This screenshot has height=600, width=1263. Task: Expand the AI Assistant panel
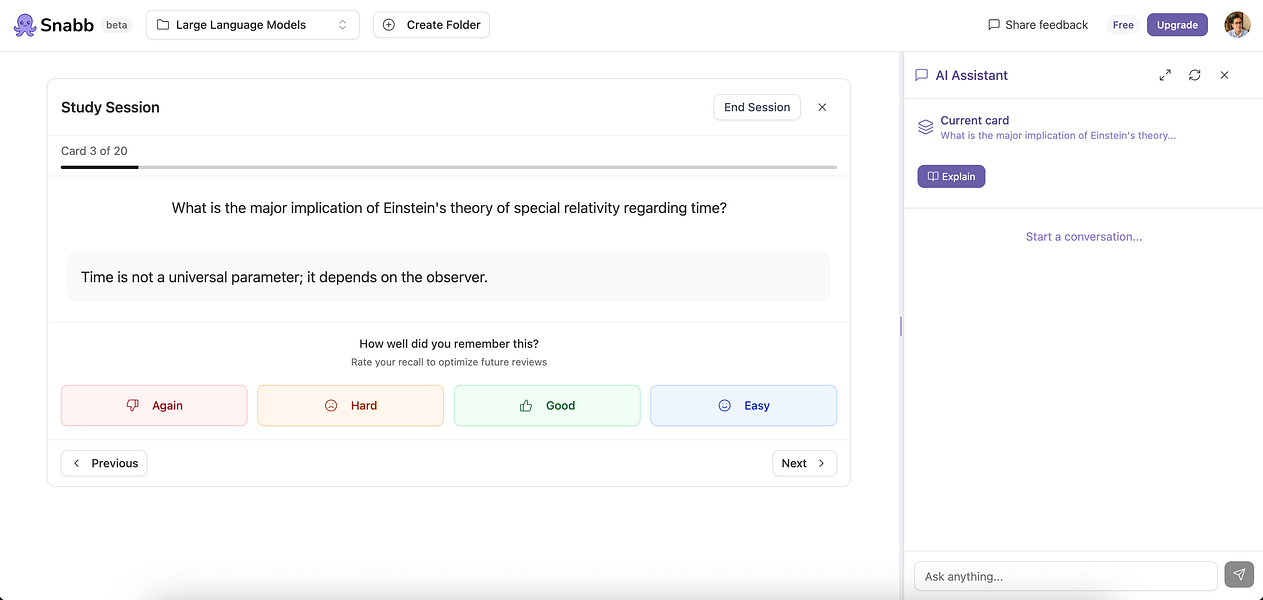pos(1165,75)
